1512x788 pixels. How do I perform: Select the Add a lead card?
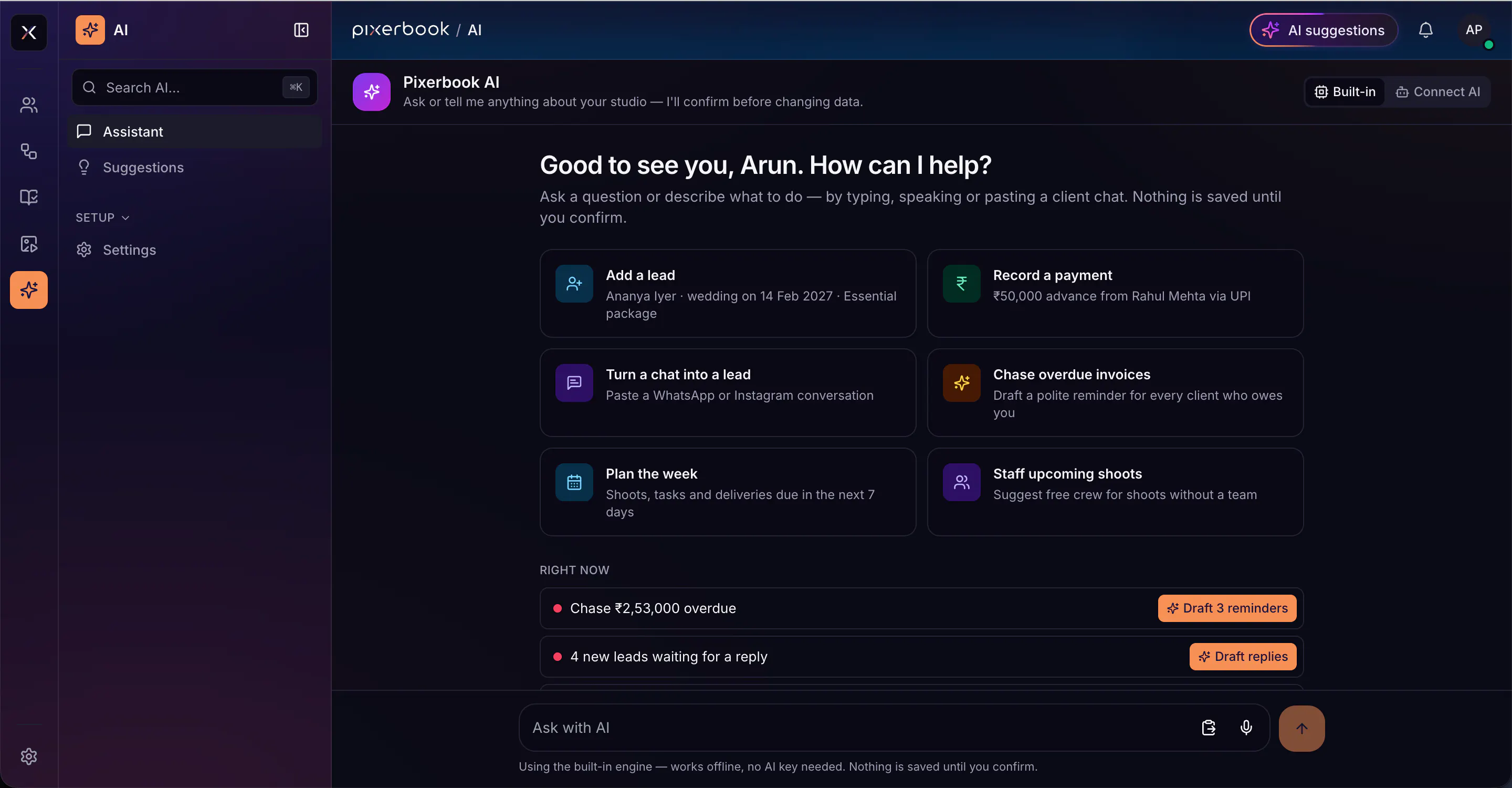point(728,293)
